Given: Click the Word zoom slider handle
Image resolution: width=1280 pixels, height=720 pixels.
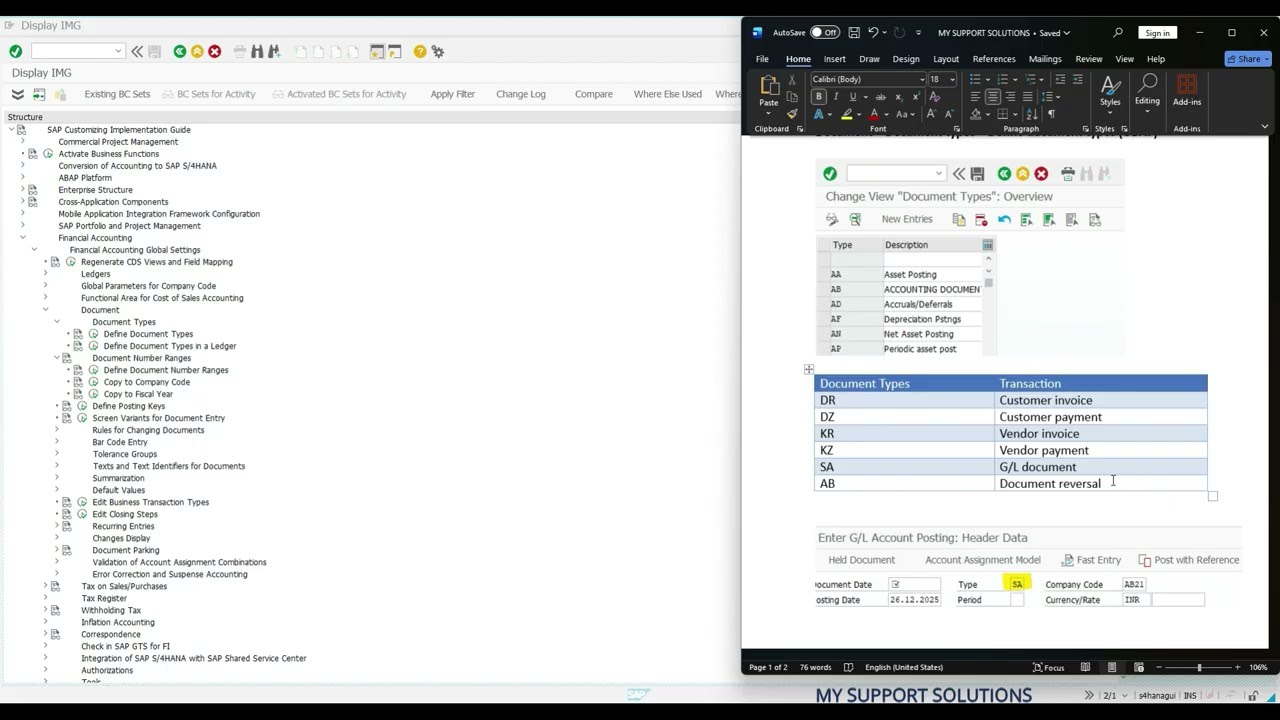Looking at the screenshot, I should (x=1198, y=667).
